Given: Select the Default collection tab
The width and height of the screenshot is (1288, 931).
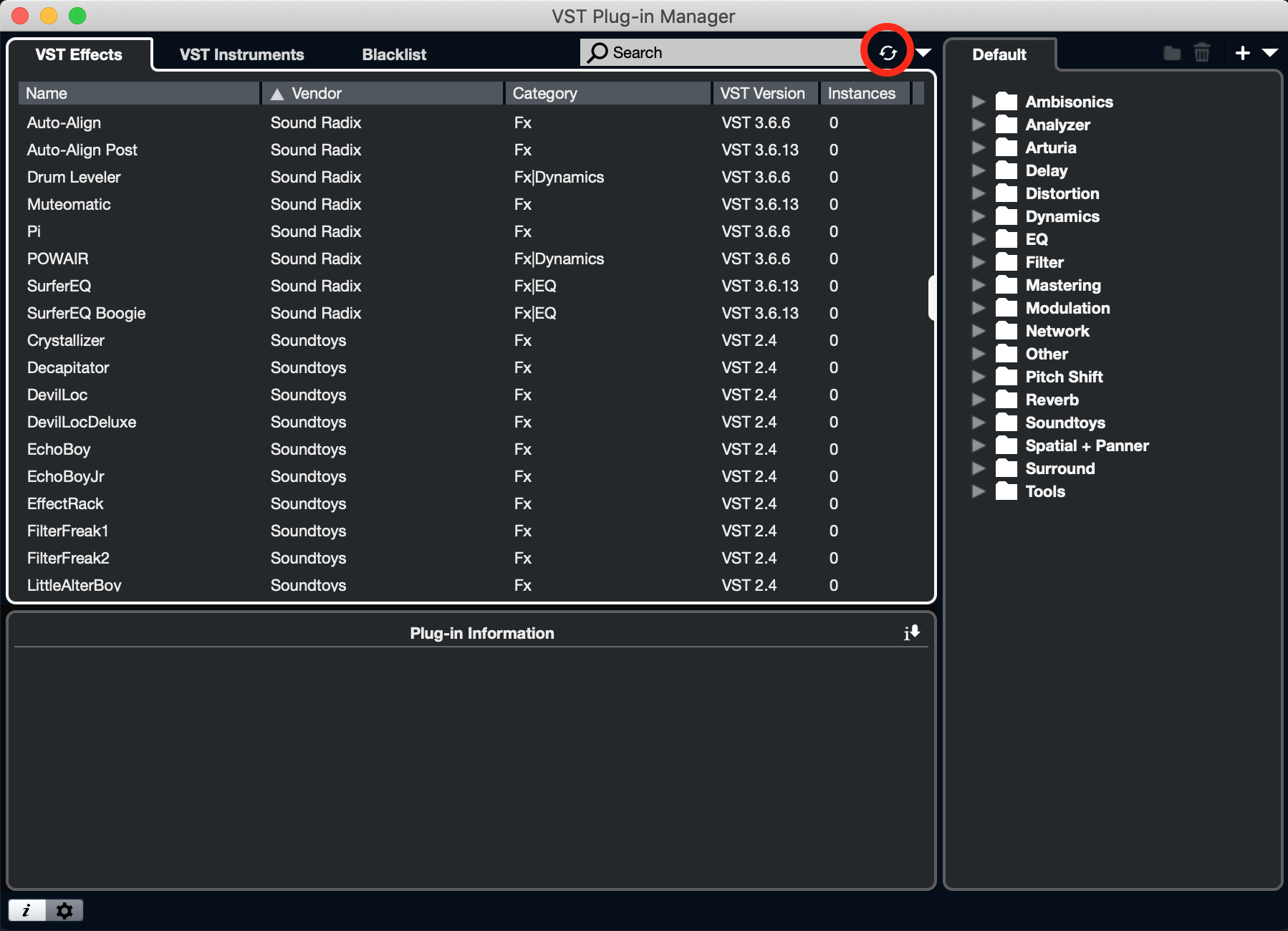Looking at the screenshot, I should (999, 54).
